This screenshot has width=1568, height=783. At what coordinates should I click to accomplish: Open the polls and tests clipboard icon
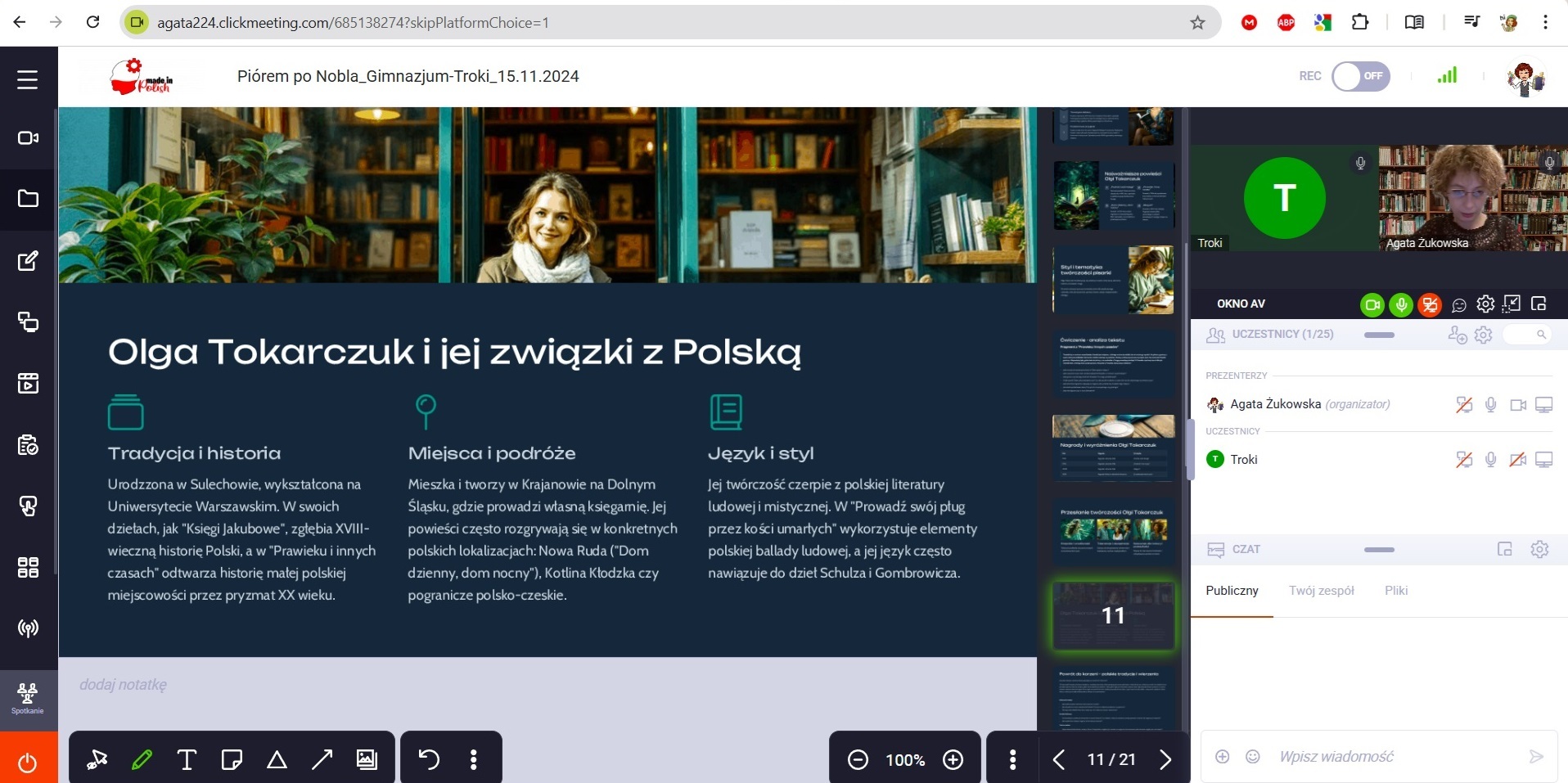(28, 444)
